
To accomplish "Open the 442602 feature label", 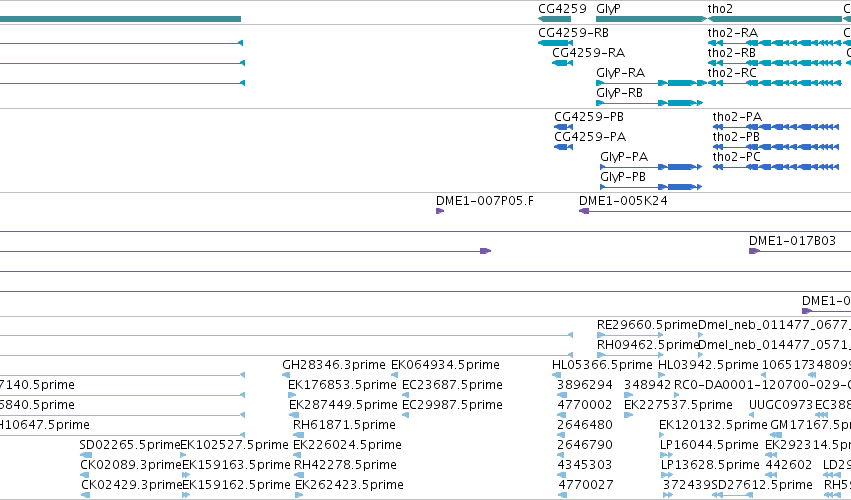I will pyautogui.click(x=789, y=465).
